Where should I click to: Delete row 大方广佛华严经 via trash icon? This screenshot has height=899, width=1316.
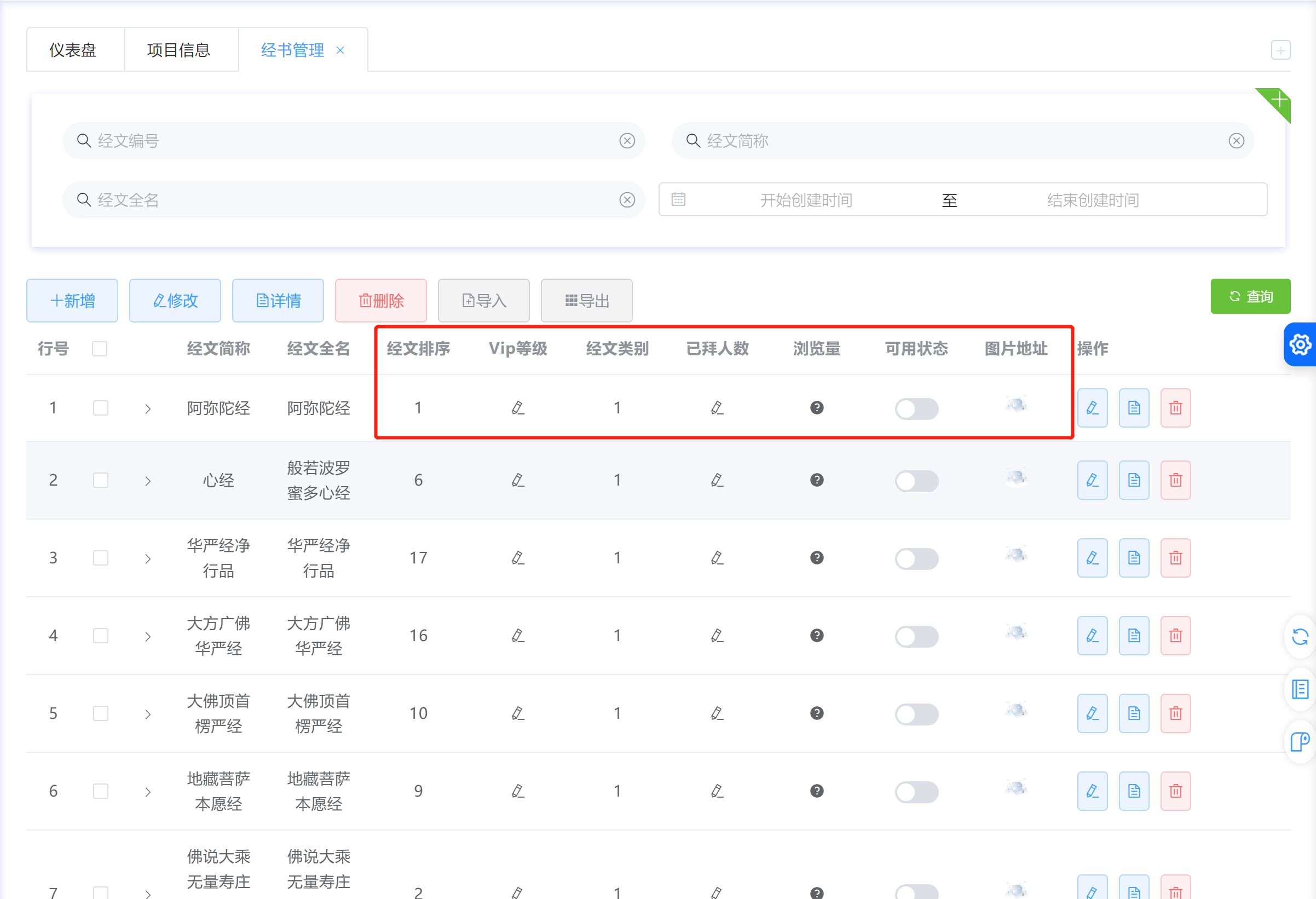pyautogui.click(x=1175, y=636)
